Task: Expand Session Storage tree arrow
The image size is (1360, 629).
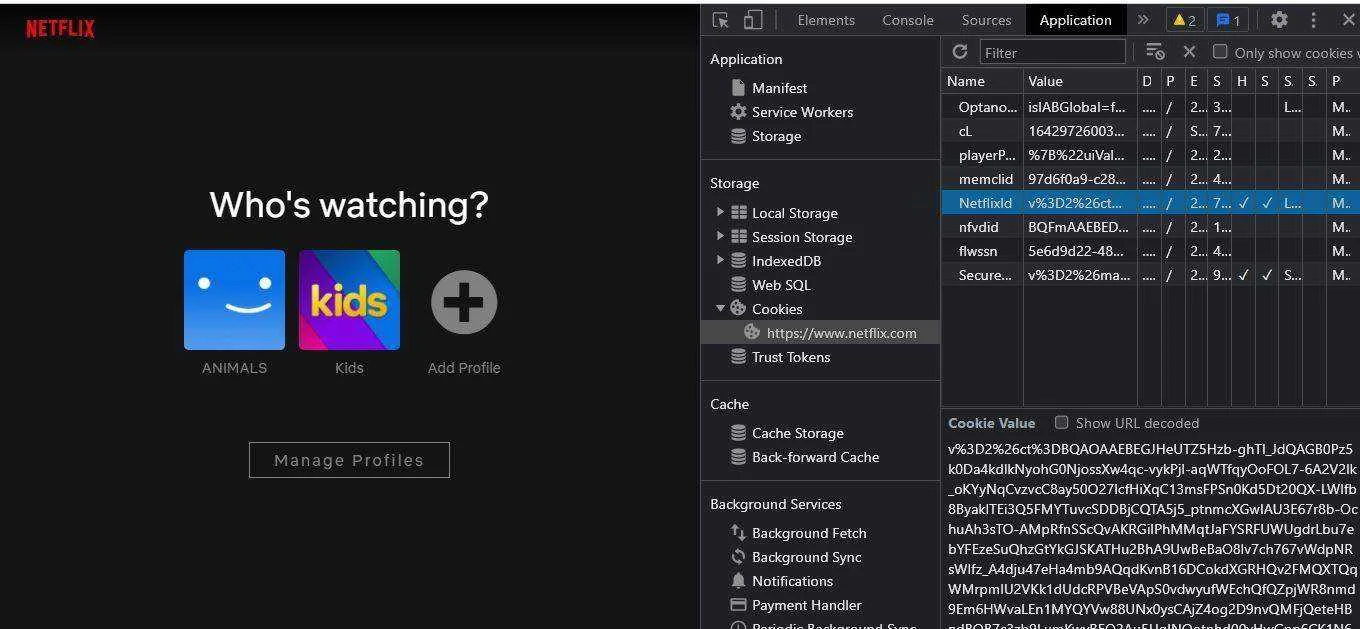Action: click(720, 236)
